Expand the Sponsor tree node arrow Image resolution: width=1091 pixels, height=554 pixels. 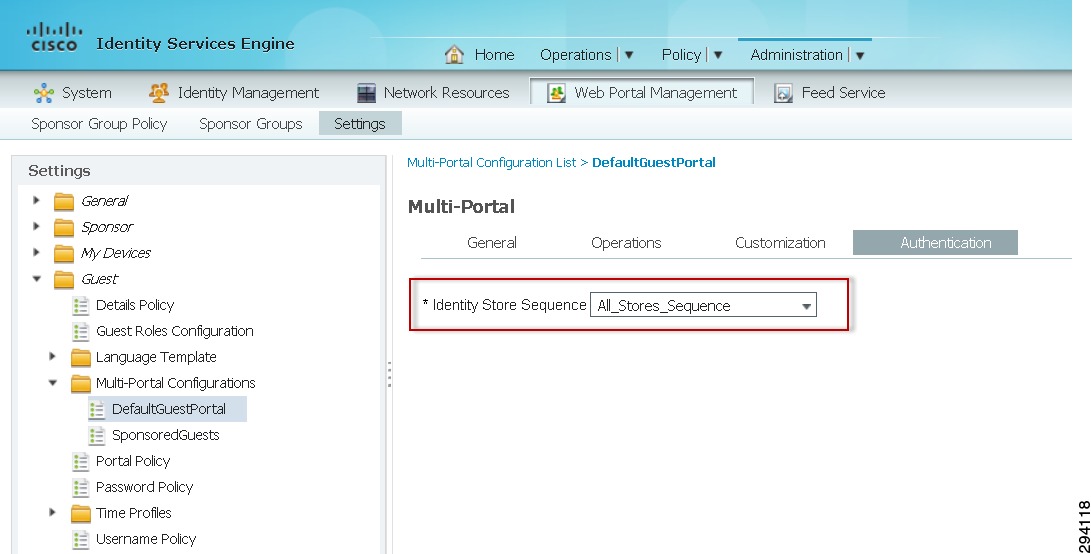[x=36, y=226]
